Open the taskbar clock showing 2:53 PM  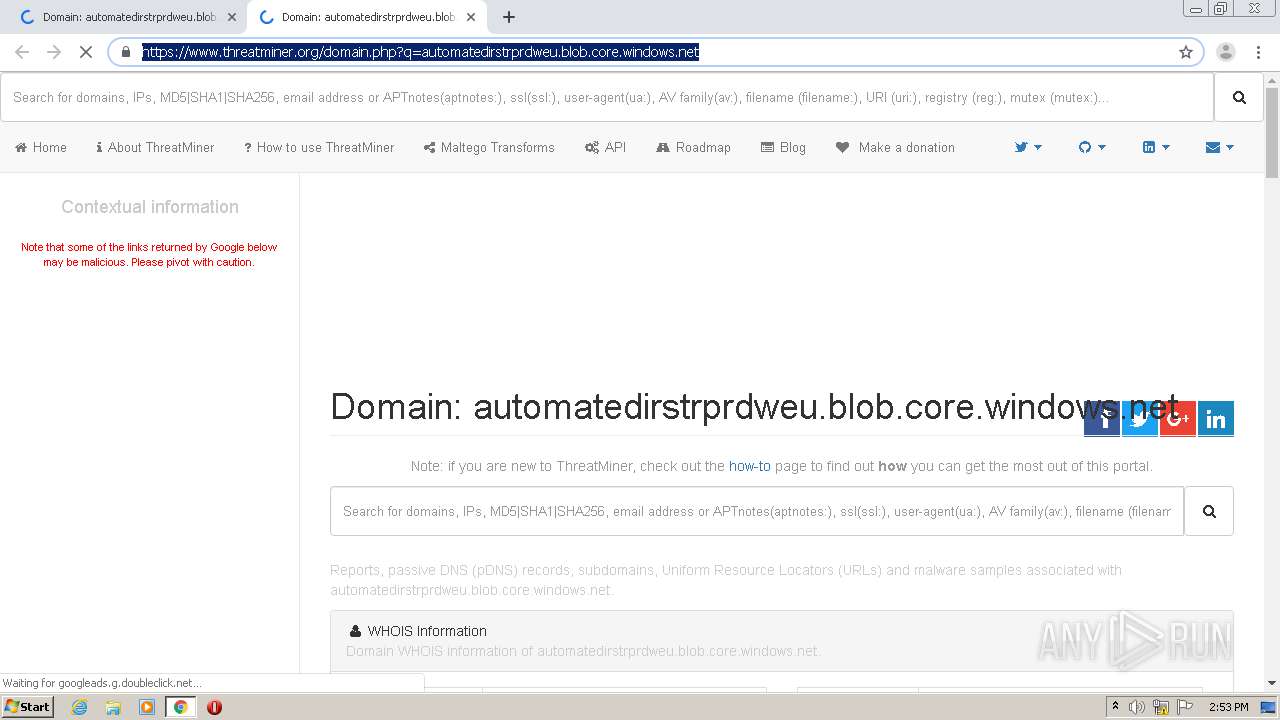pyautogui.click(x=1228, y=707)
